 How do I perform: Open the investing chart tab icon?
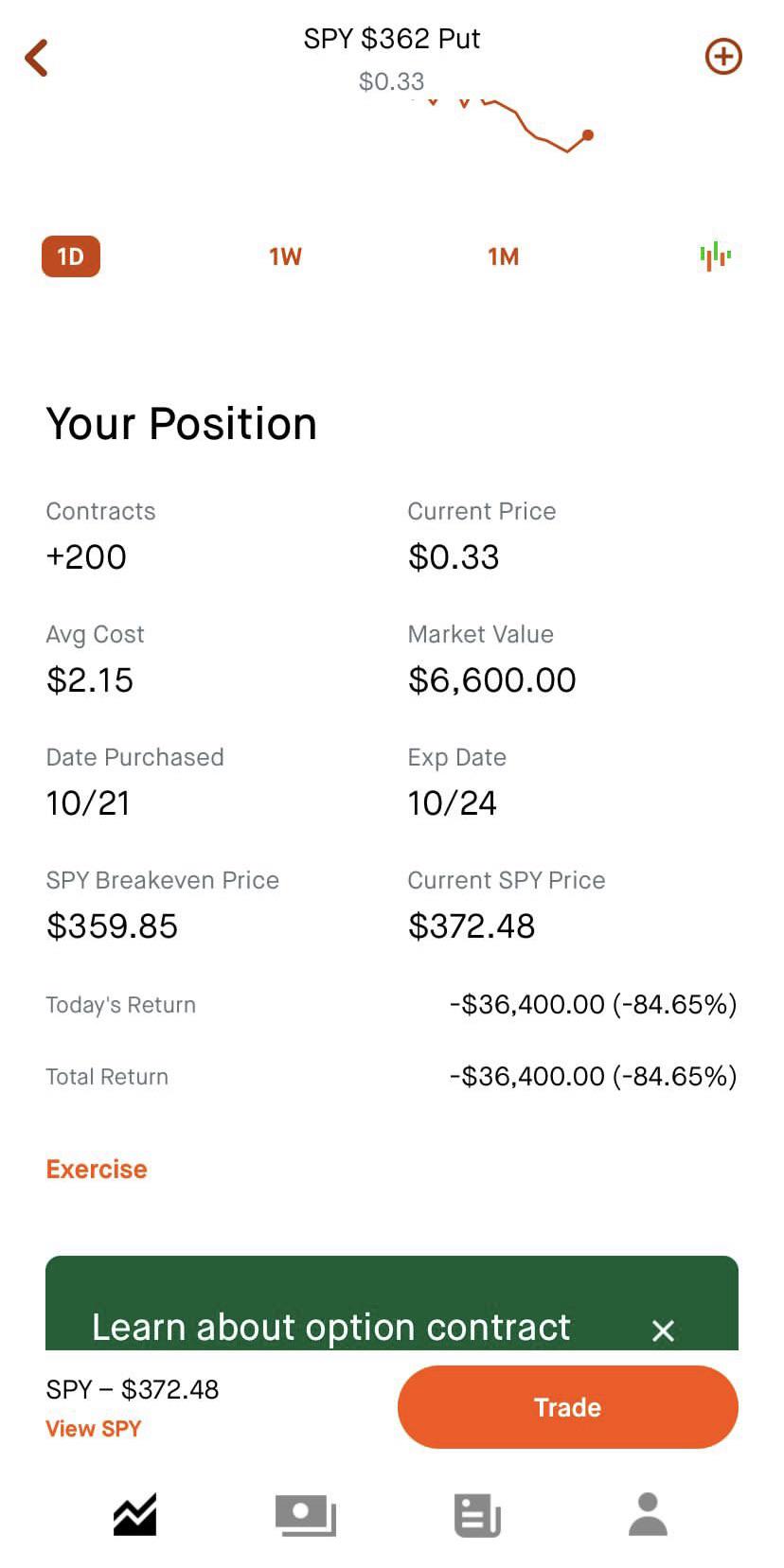click(x=134, y=1514)
